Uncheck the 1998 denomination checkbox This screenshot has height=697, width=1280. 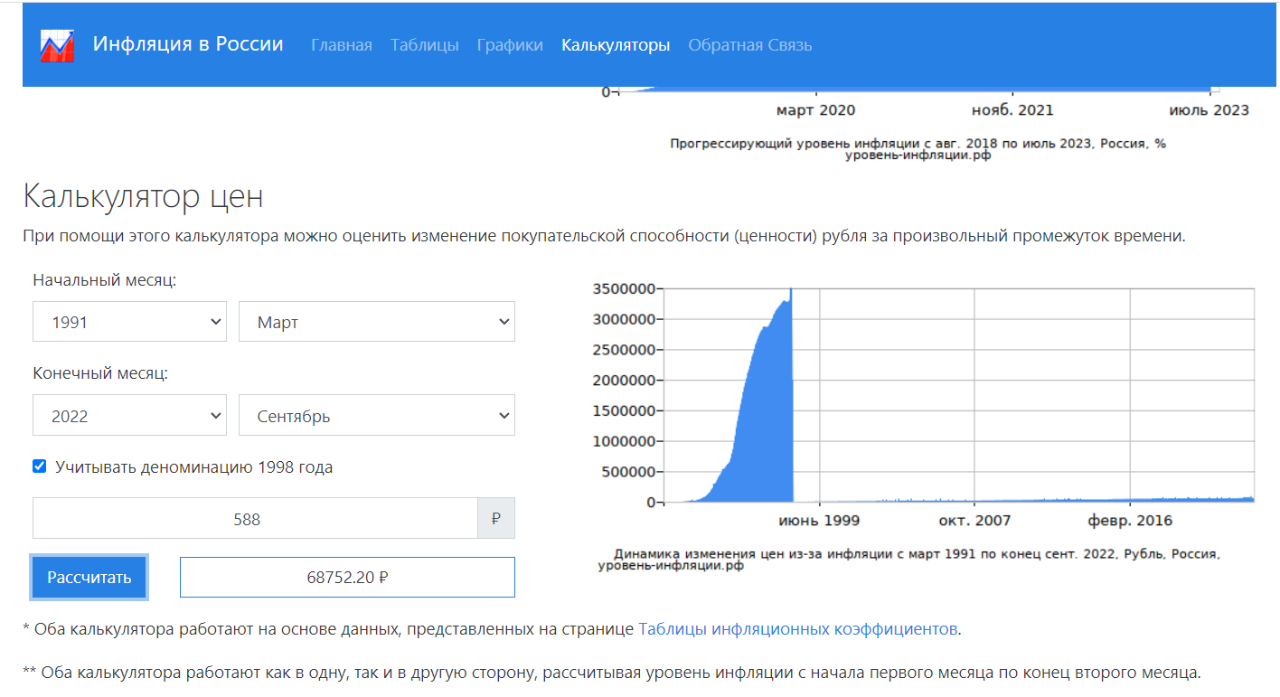[39, 466]
